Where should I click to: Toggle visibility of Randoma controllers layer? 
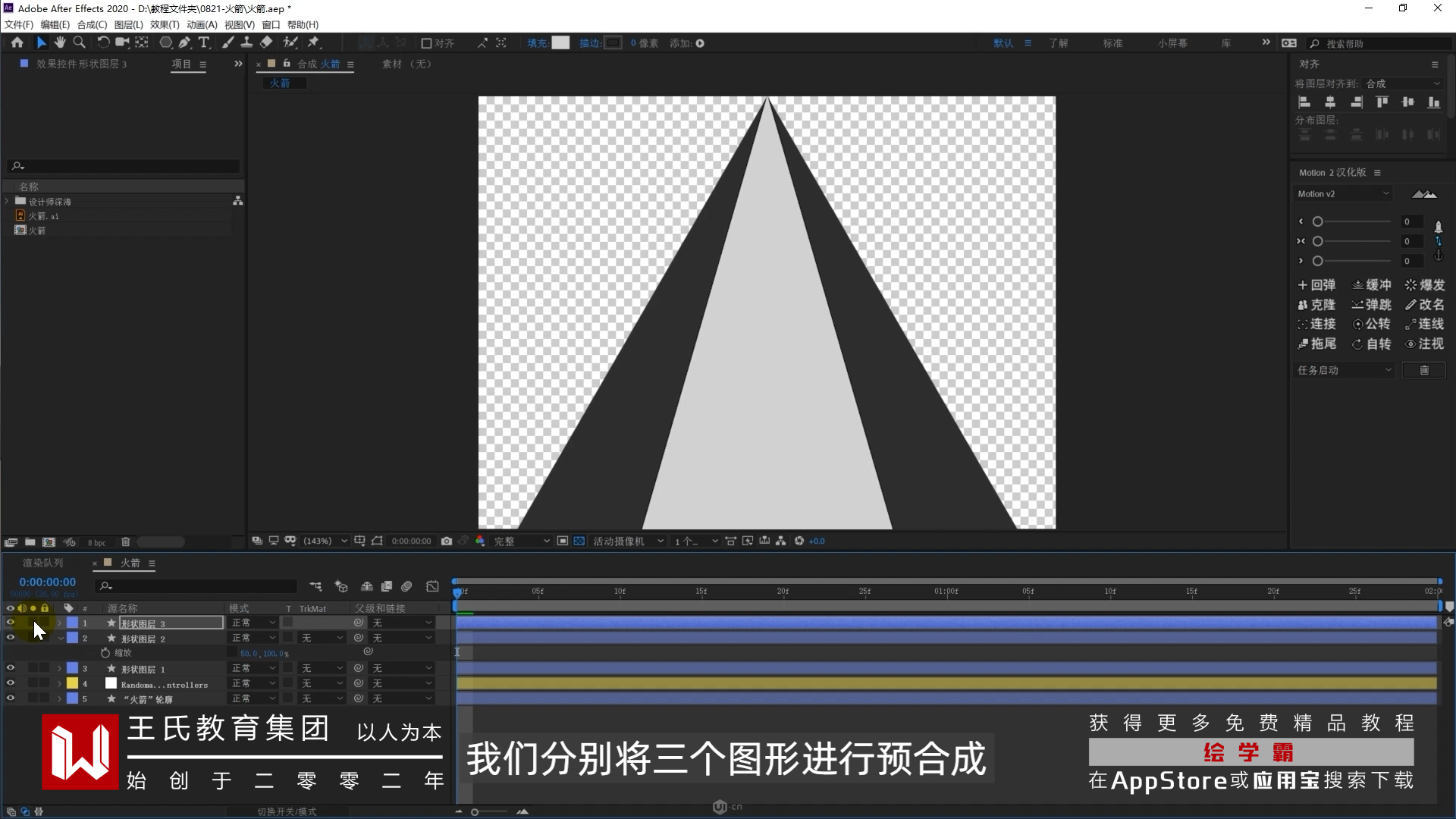10,683
